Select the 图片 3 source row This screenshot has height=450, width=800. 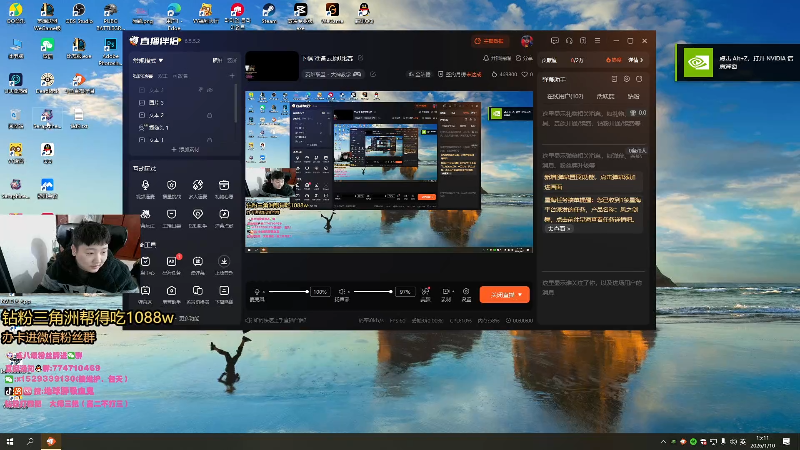184,103
